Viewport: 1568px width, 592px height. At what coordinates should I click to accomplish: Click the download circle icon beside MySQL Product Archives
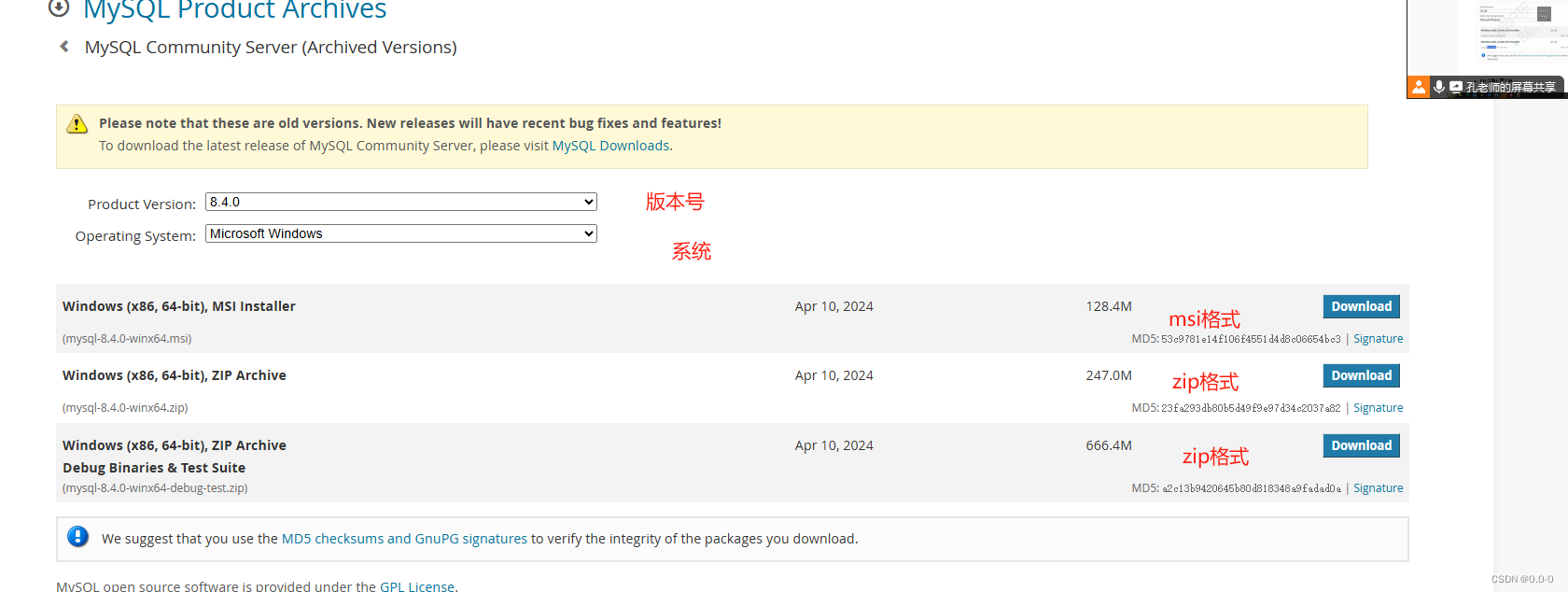[x=59, y=7]
